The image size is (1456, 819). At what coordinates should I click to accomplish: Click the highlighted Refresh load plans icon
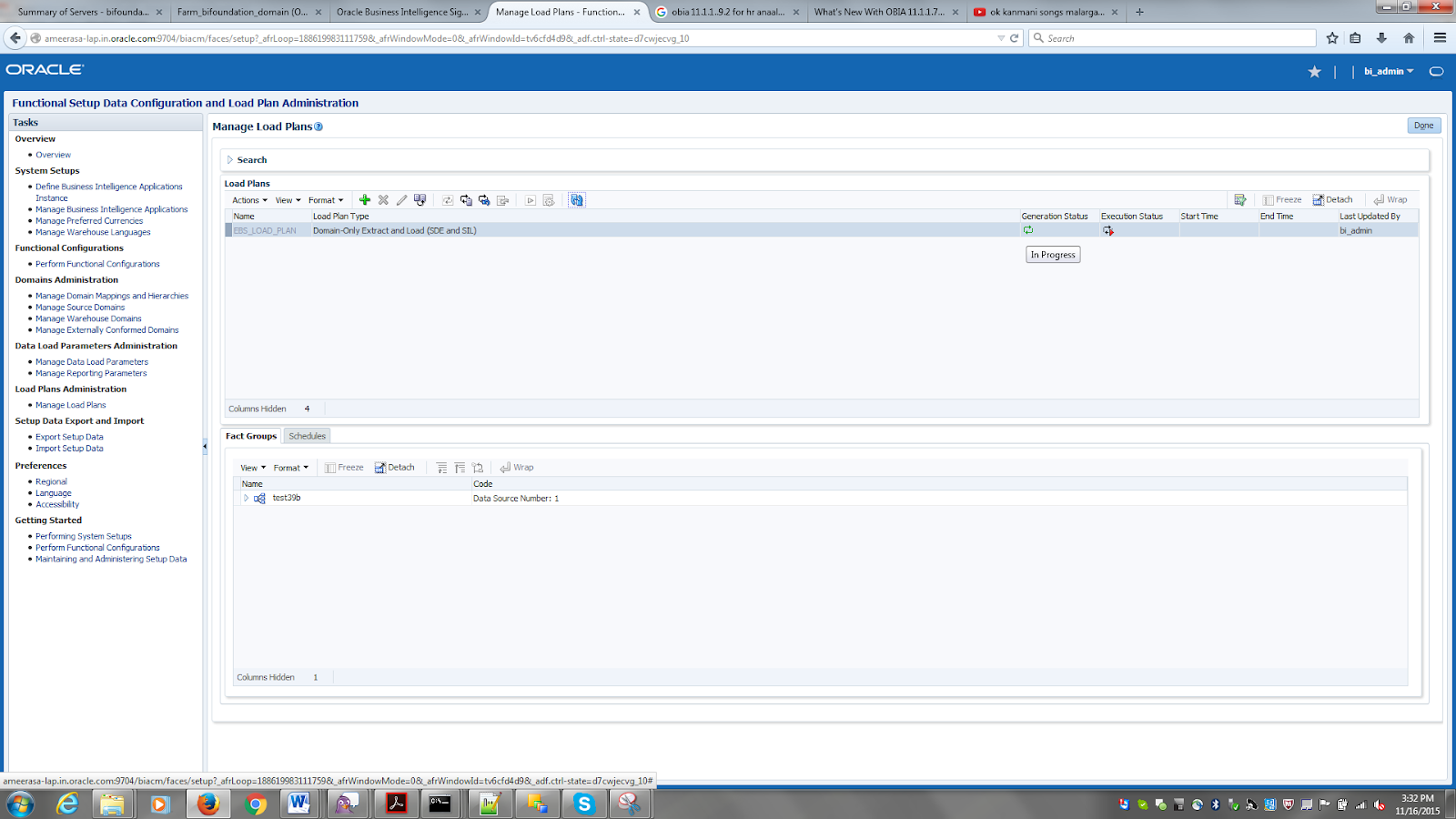(577, 200)
